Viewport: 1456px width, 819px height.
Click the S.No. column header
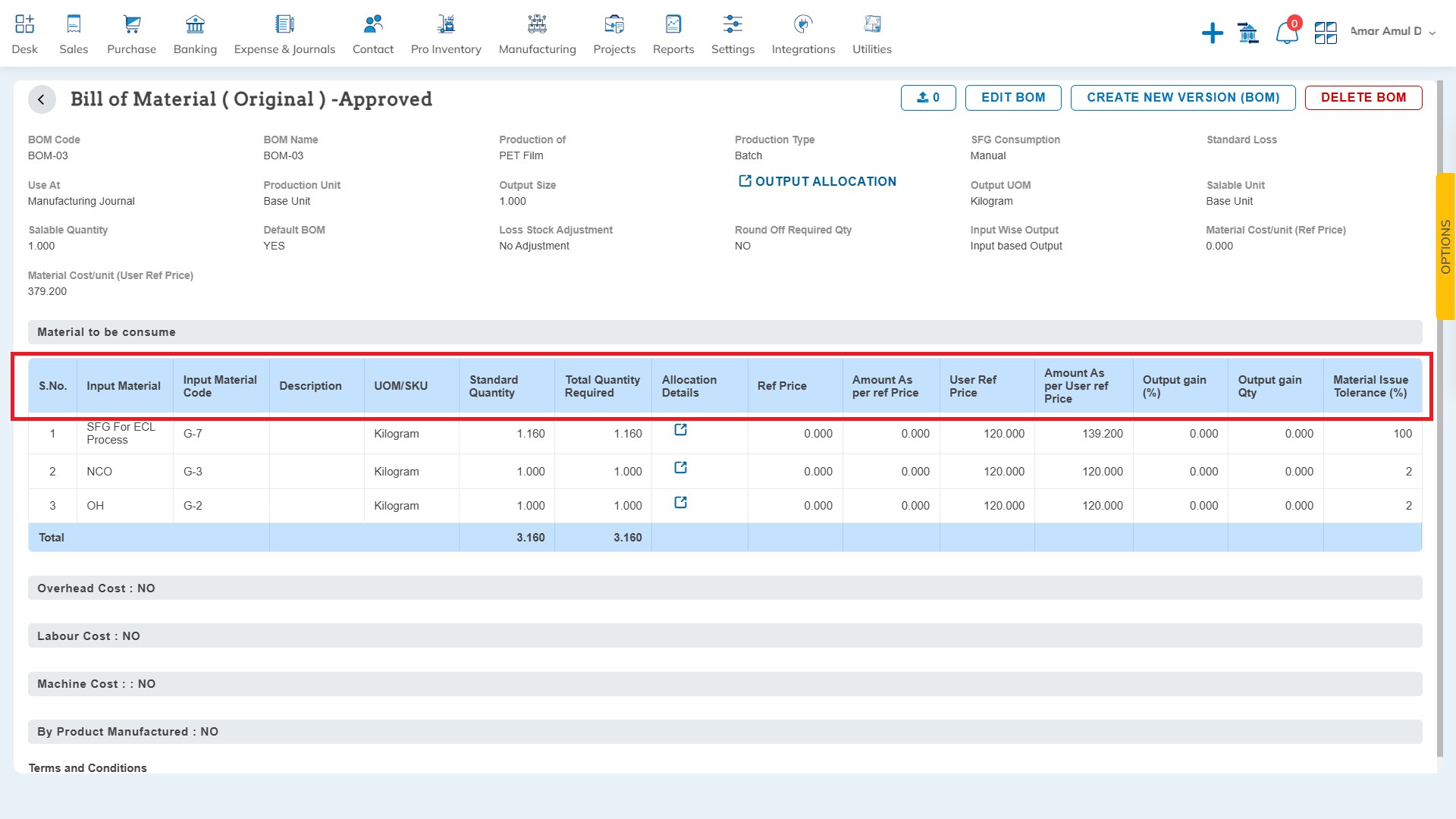[53, 386]
